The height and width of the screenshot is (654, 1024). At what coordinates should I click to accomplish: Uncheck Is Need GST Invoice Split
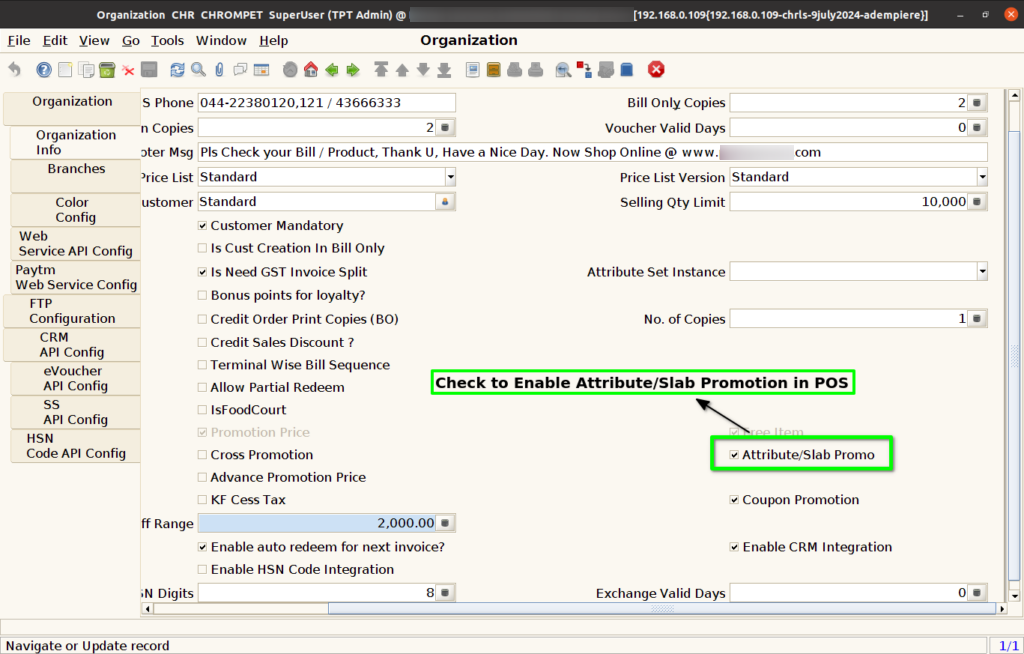coord(202,272)
